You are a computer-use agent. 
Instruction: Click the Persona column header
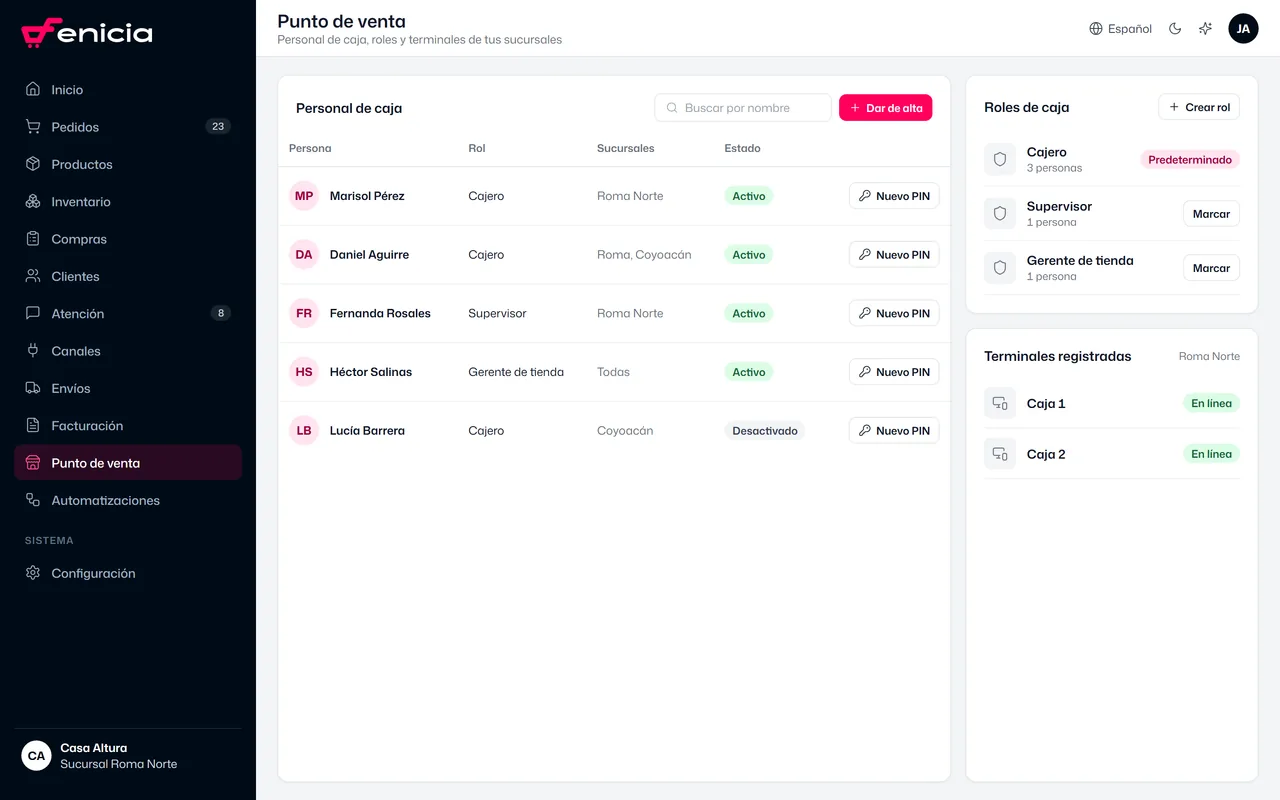(310, 148)
